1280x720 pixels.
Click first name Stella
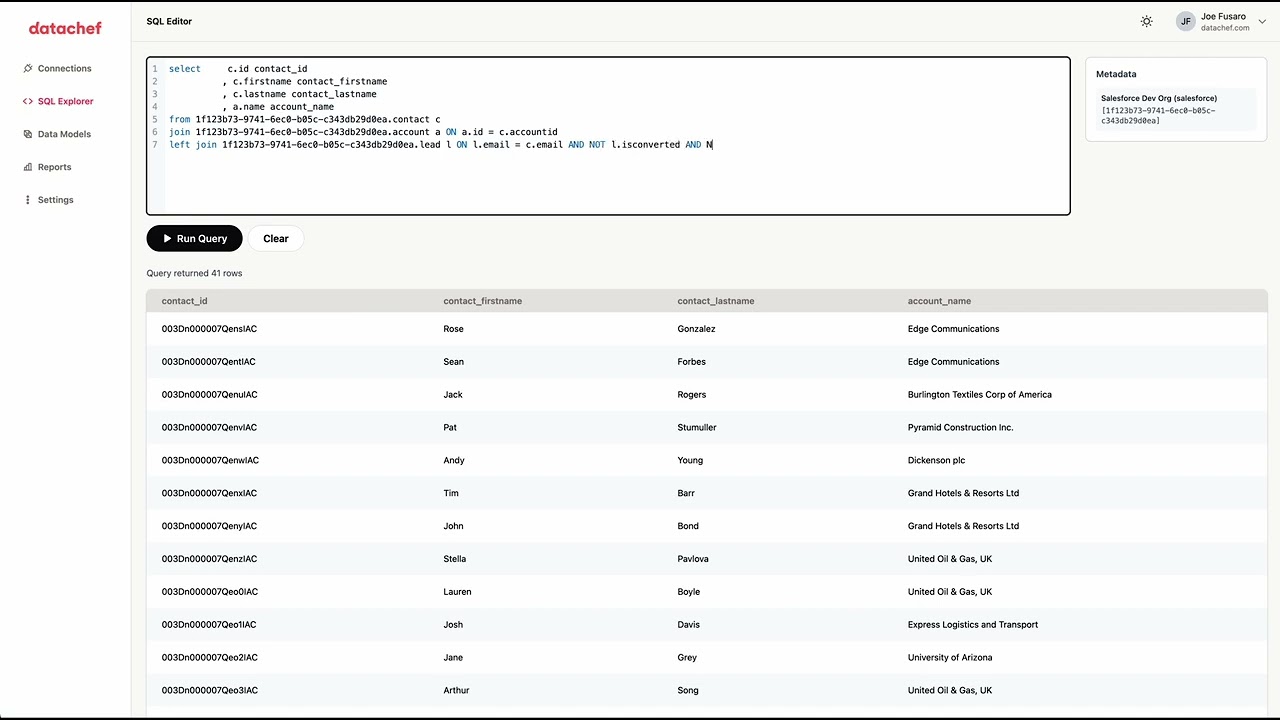pos(455,559)
